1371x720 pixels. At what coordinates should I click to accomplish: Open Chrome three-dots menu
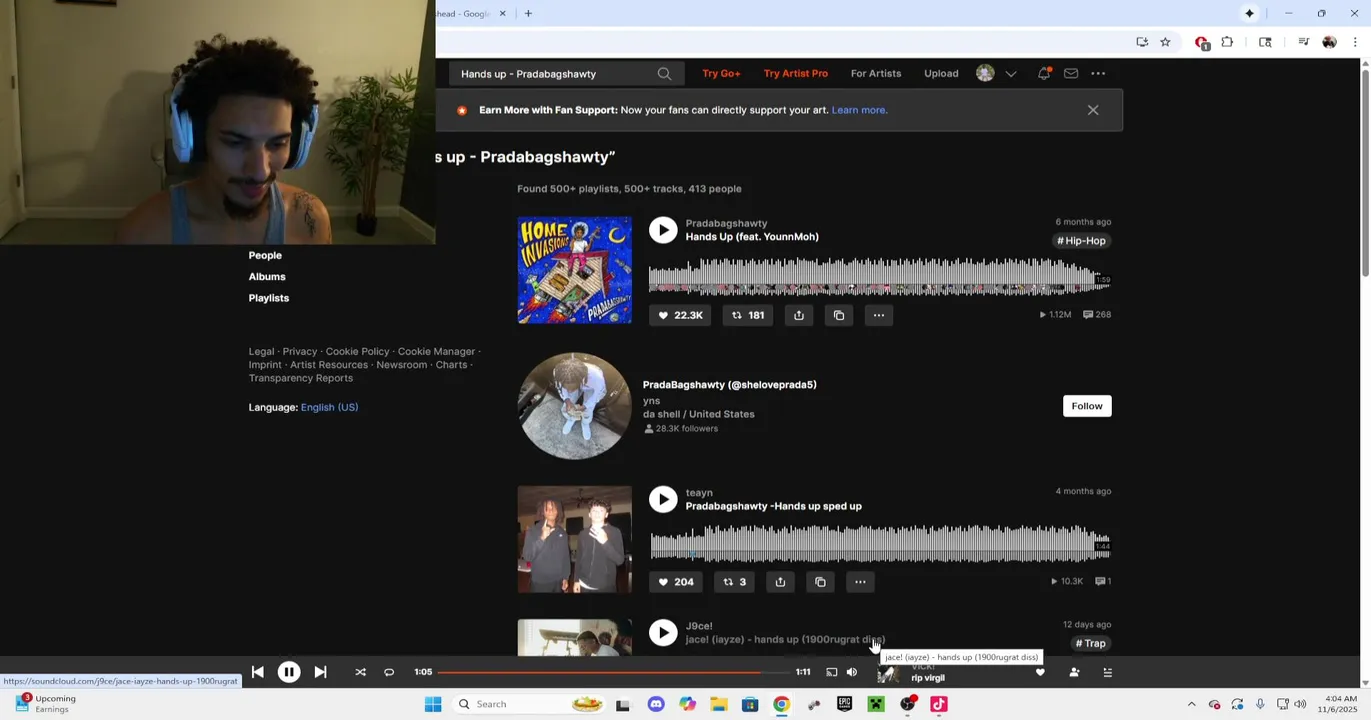1355,42
